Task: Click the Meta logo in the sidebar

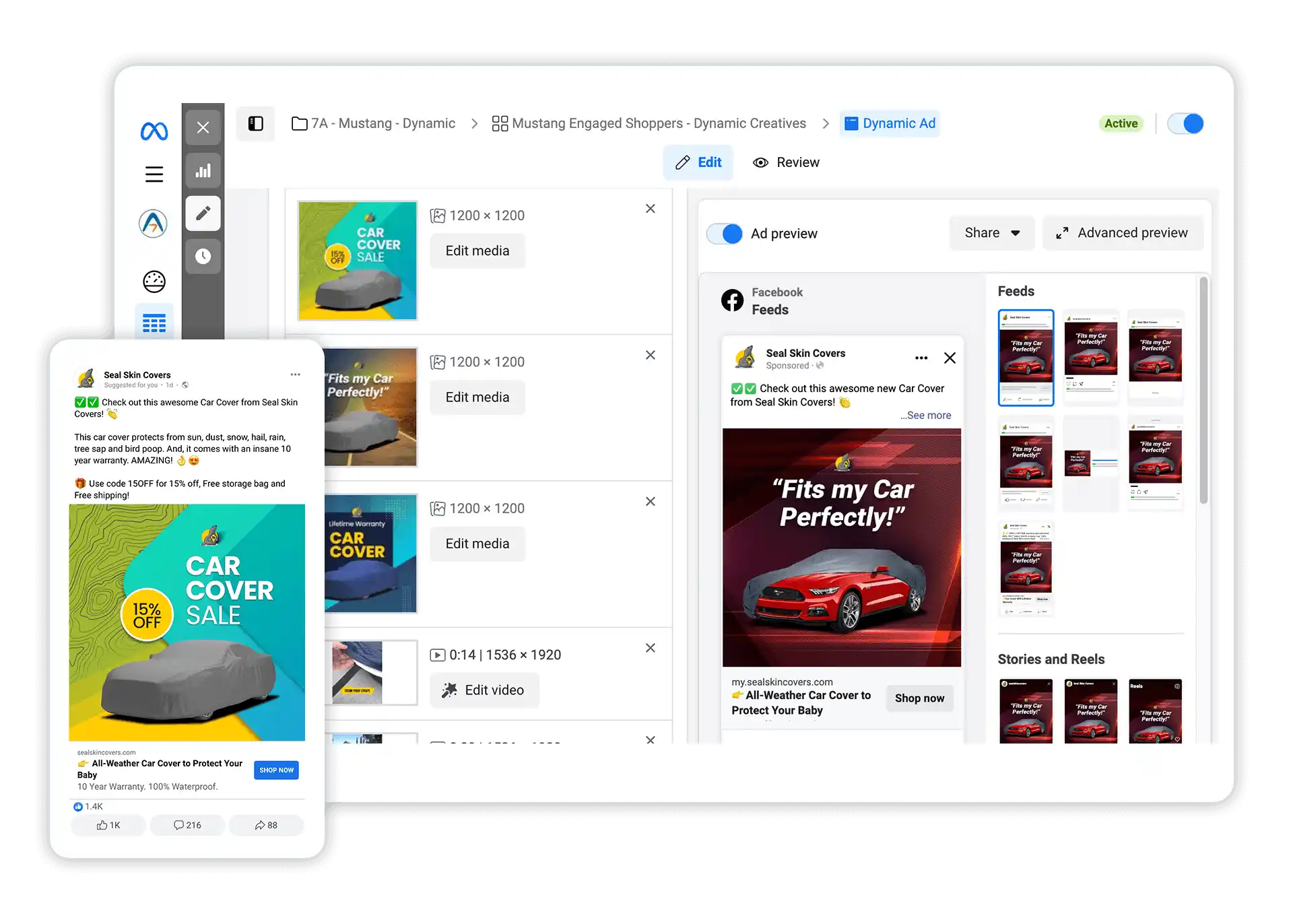Action: tap(154, 131)
